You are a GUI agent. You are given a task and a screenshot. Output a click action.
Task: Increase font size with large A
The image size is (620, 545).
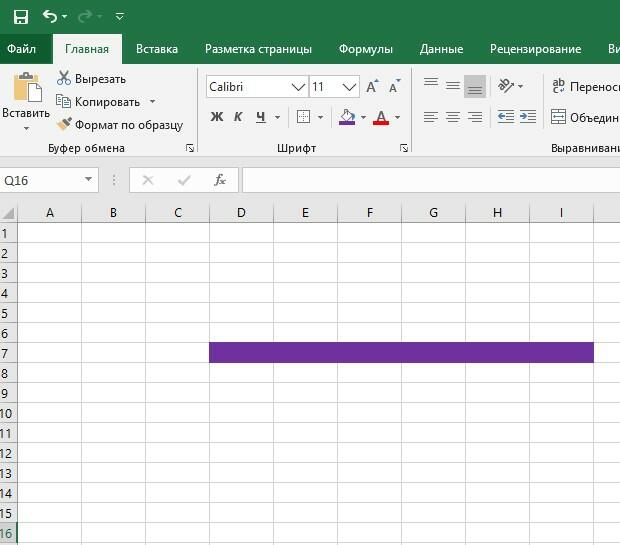click(x=372, y=87)
